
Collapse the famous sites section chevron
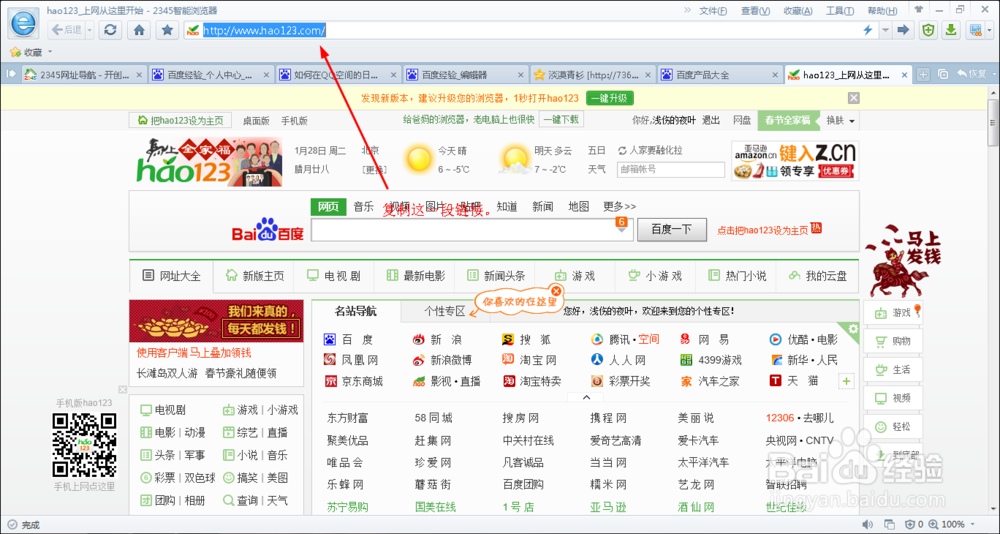[586, 397]
